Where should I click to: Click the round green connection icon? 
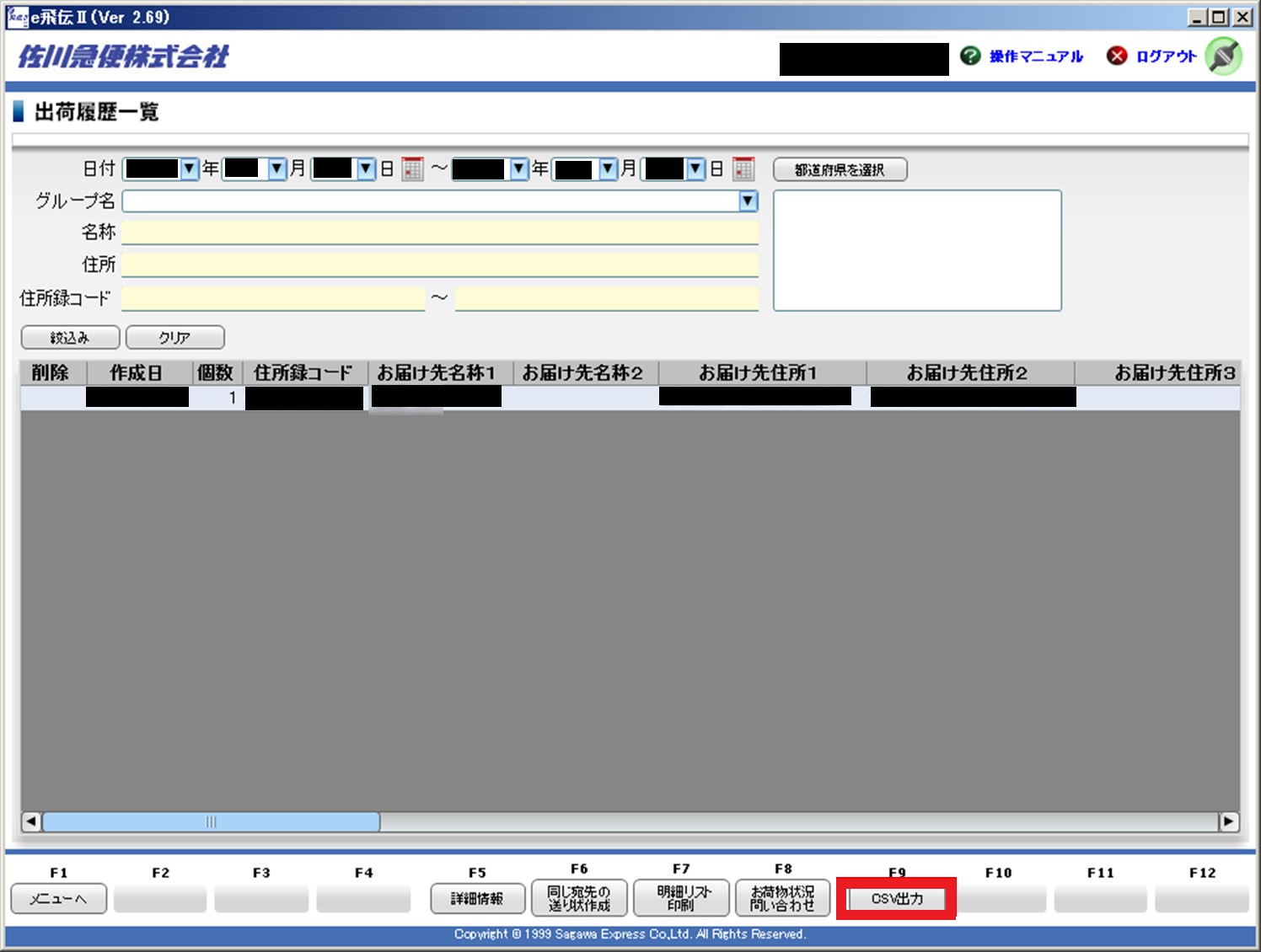click(1223, 56)
